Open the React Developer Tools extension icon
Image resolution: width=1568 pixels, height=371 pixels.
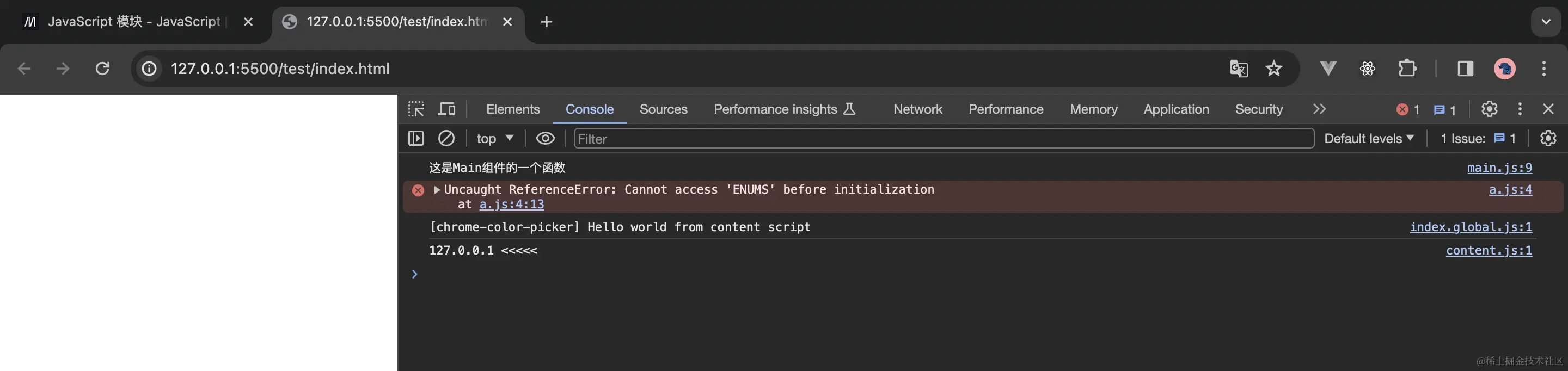click(x=1367, y=69)
